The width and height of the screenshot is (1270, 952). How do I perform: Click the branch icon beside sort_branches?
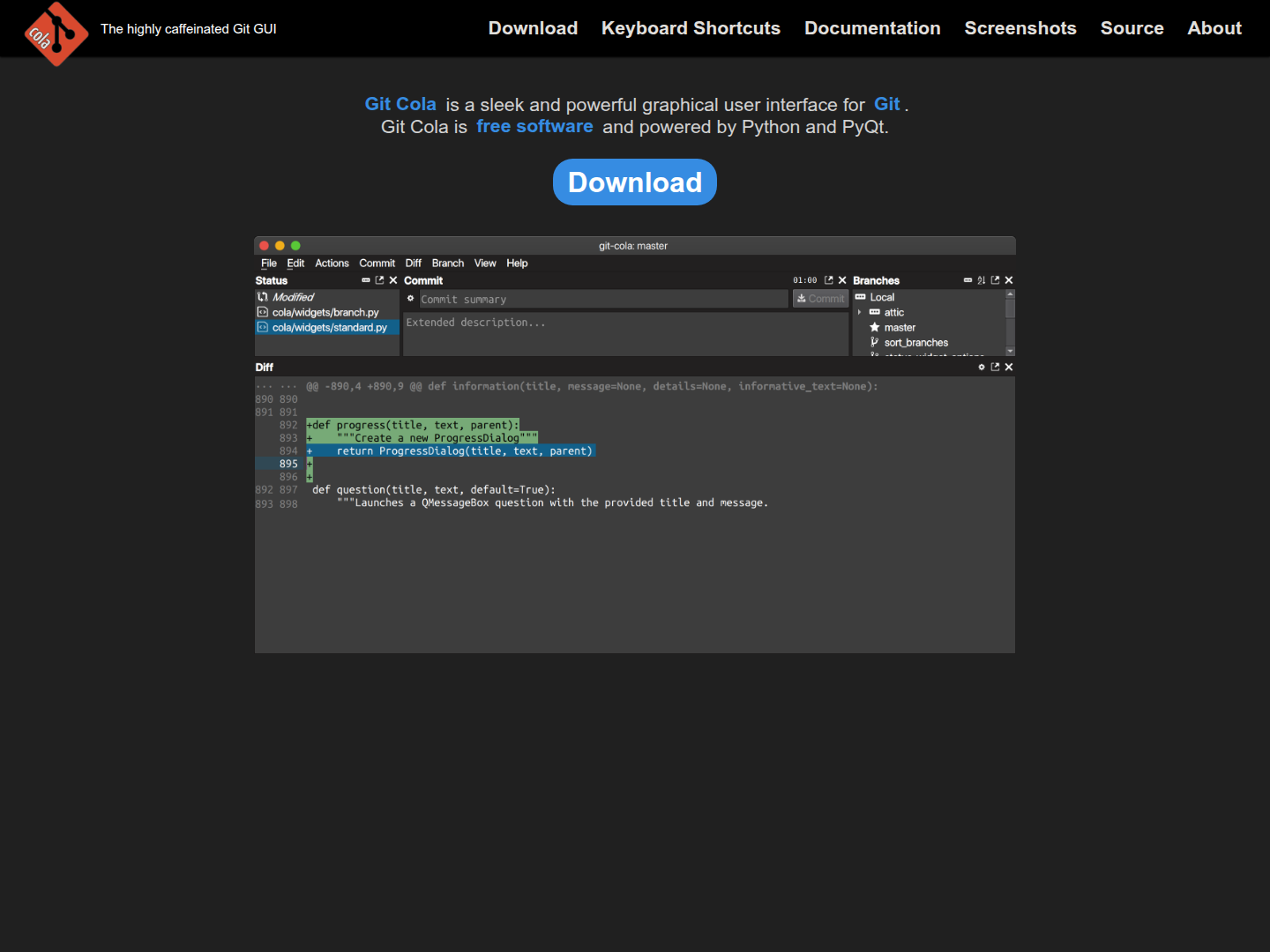click(875, 342)
